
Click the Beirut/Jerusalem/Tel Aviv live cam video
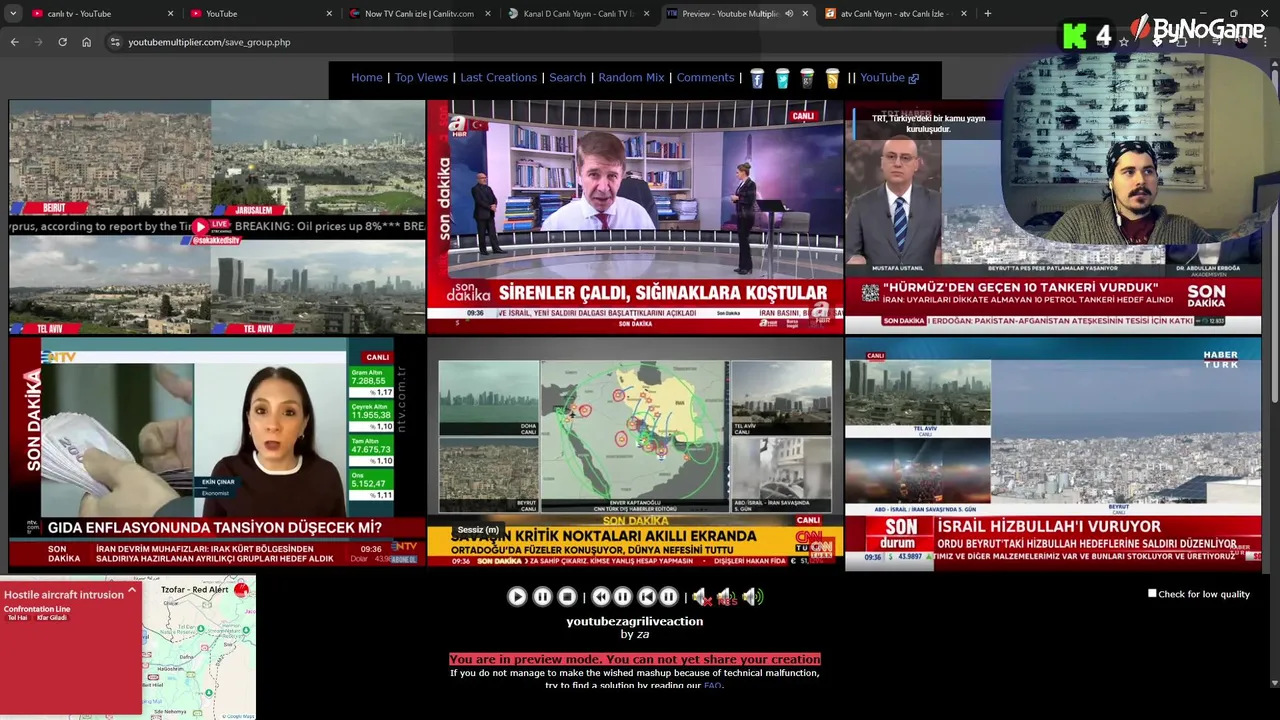(217, 217)
